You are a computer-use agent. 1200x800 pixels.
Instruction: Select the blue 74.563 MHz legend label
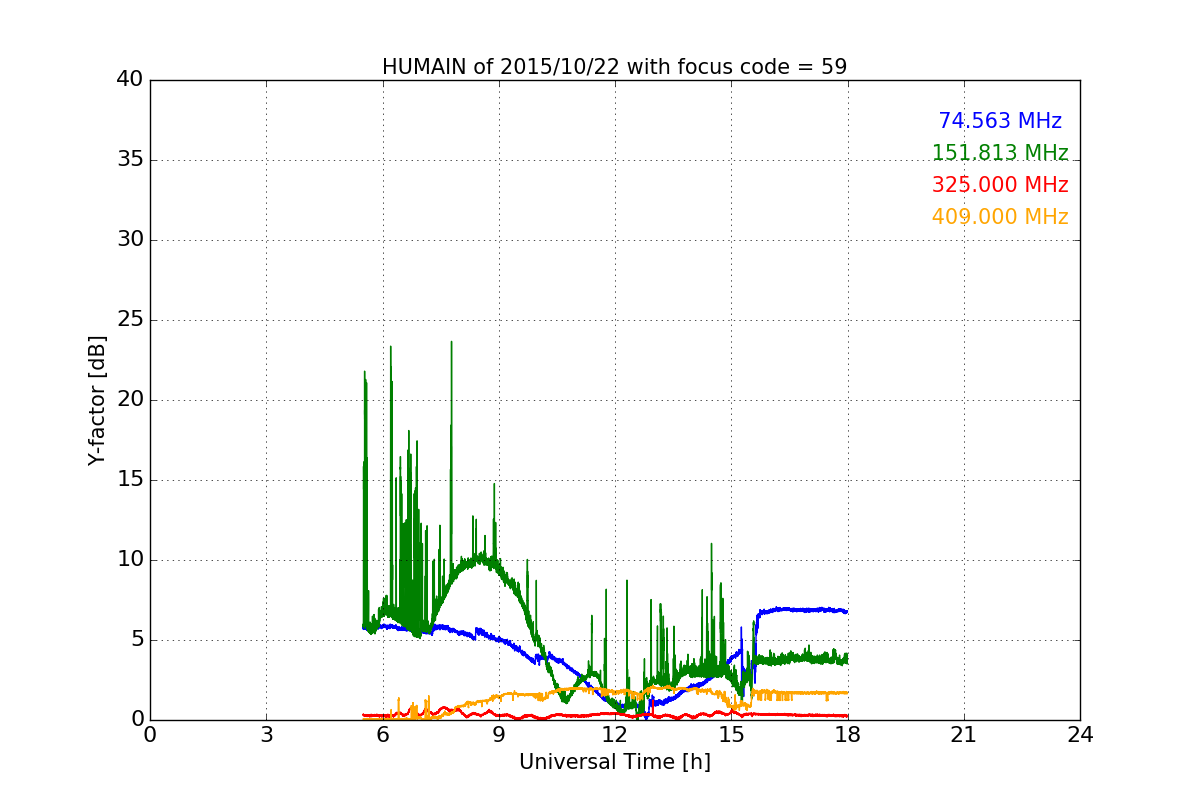[1000, 121]
